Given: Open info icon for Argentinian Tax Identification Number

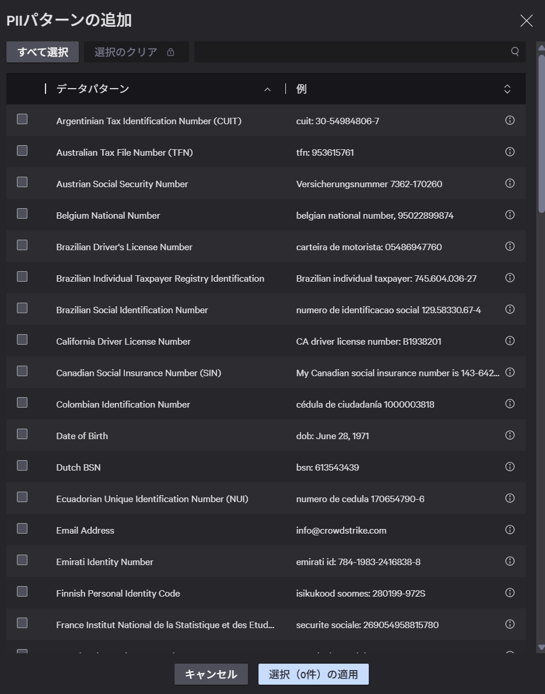Looking at the screenshot, I should pos(510,120).
